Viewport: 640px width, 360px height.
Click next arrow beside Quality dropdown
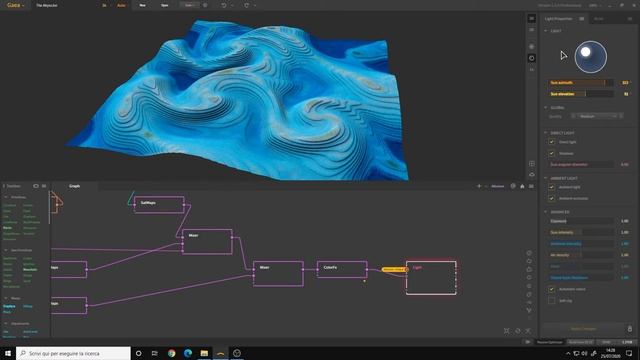click(621, 116)
